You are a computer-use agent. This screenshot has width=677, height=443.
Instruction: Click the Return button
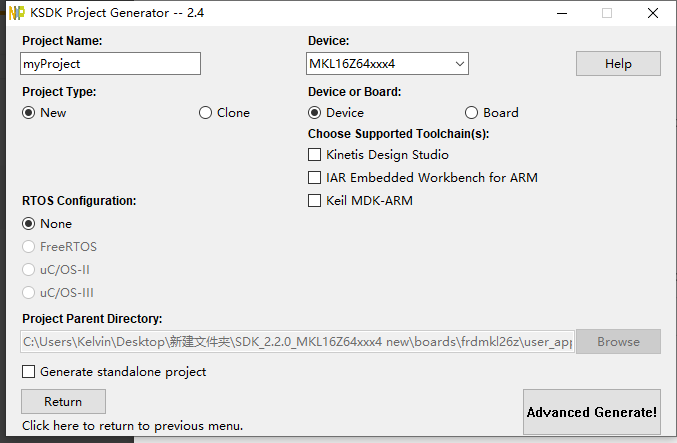pyautogui.click(x=63, y=402)
